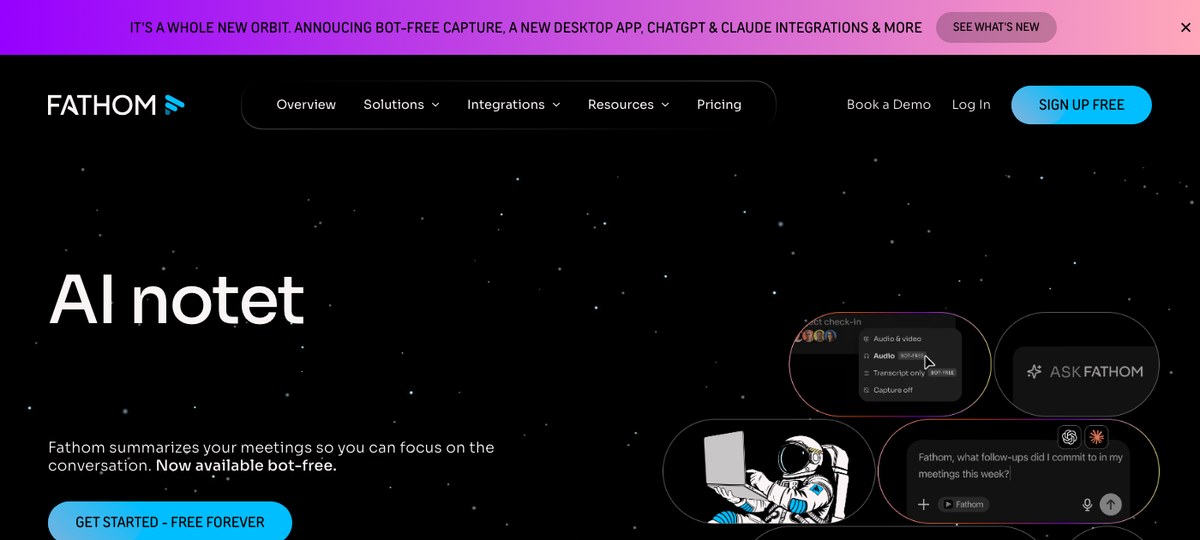Click the Log In link

[971, 104]
